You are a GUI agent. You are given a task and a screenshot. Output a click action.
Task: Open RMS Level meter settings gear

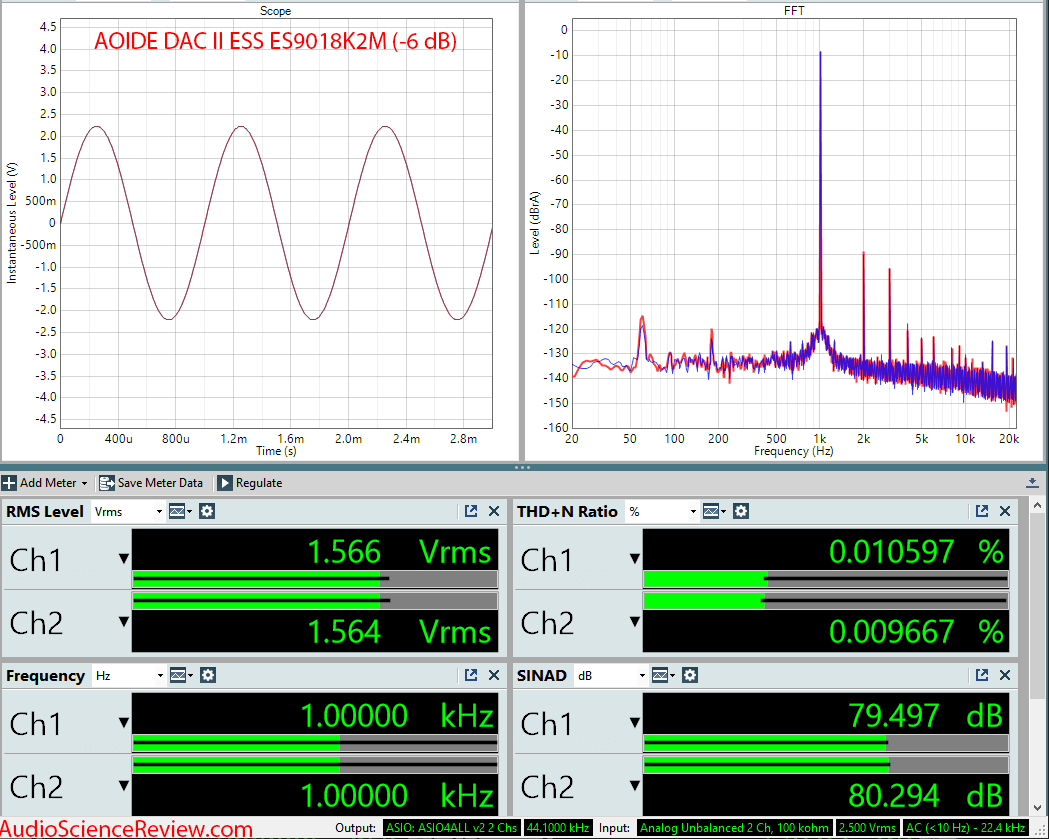tap(207, 512)
